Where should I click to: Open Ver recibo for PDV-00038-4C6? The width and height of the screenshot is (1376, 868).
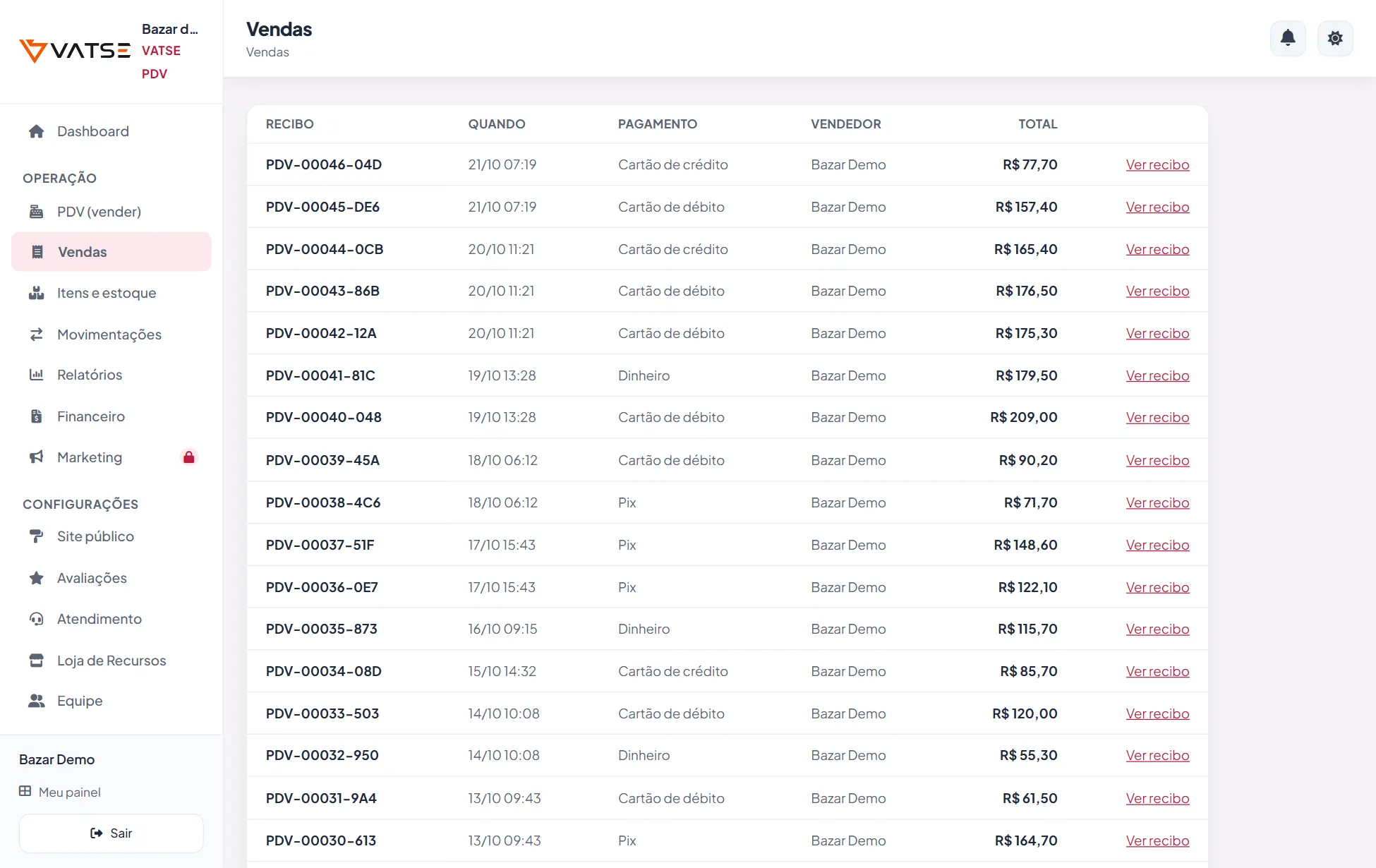click(1157, 502)
